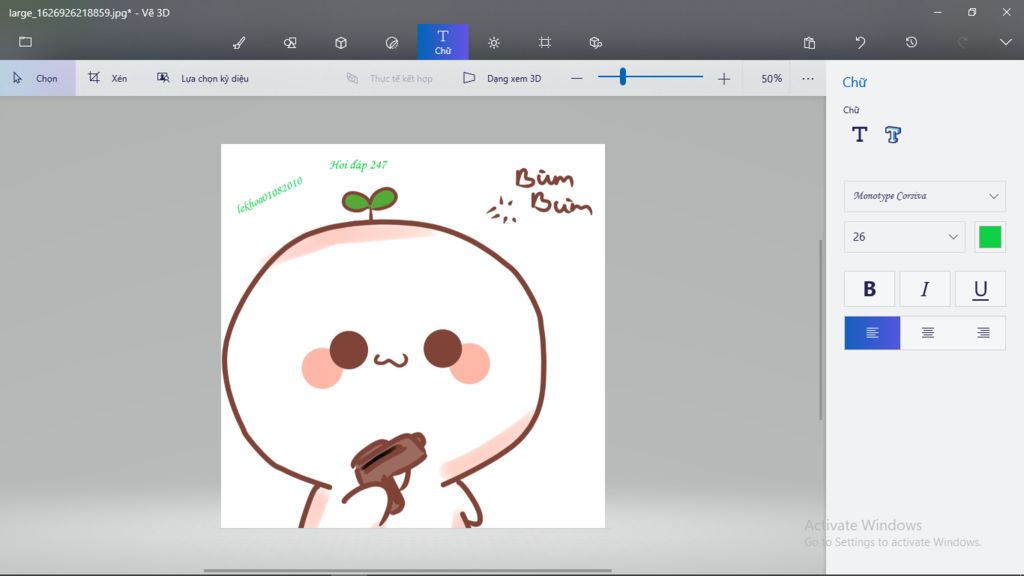
Task: Open the Menu folder icon
Action: (x=25, y=42)
